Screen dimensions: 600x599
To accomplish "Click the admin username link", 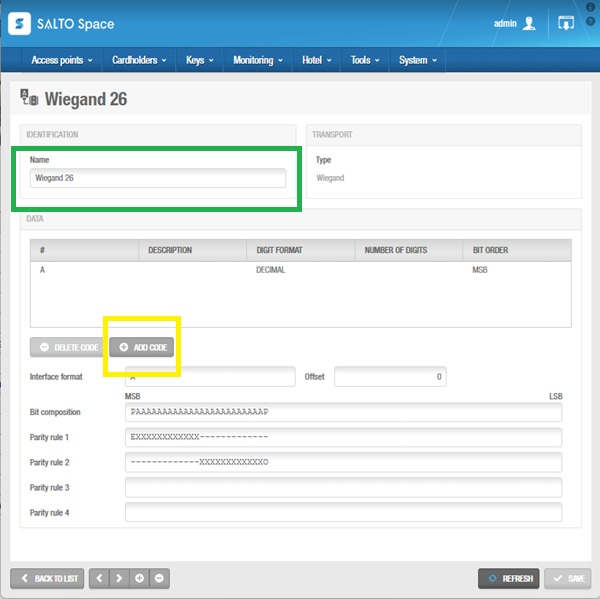I will point(505,23).
